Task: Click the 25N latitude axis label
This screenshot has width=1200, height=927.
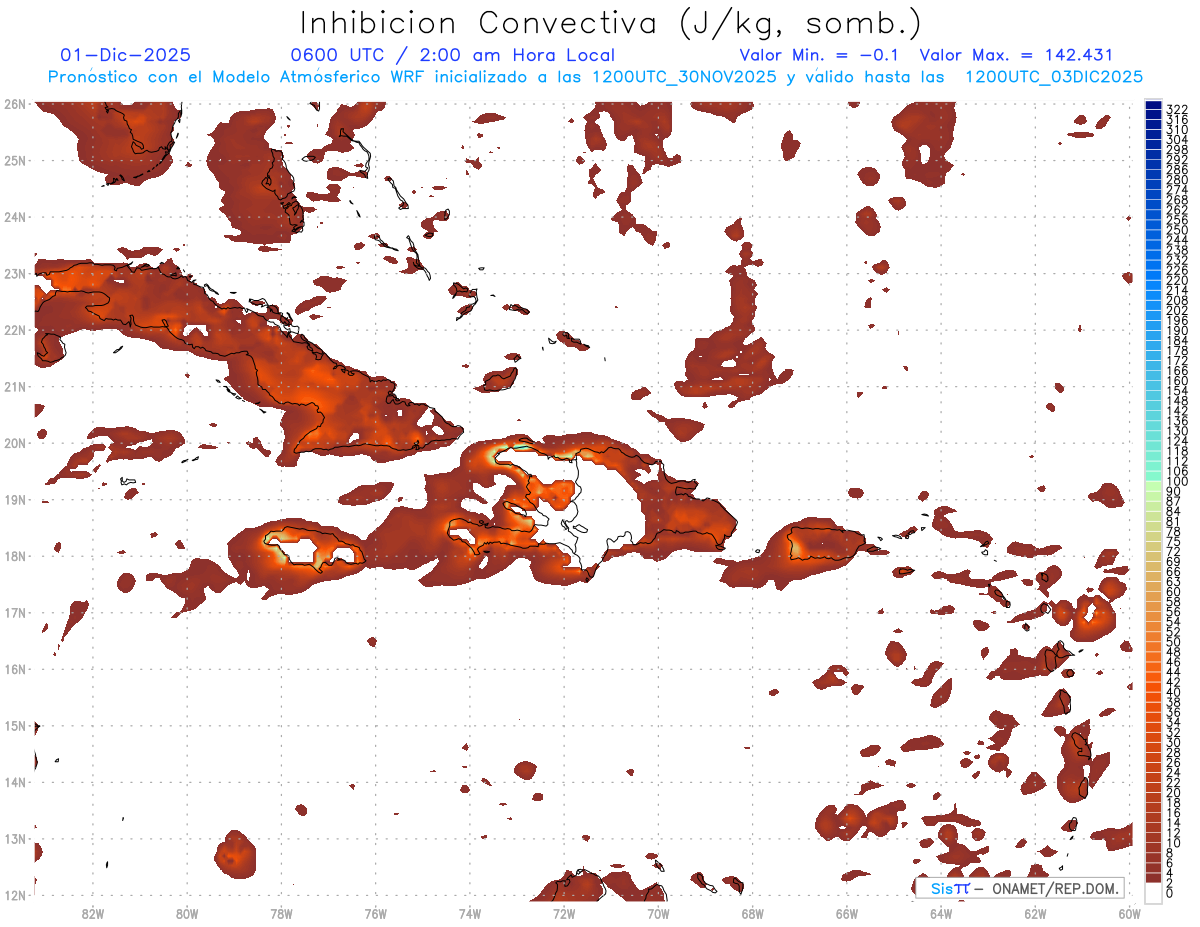Action: 14,160
